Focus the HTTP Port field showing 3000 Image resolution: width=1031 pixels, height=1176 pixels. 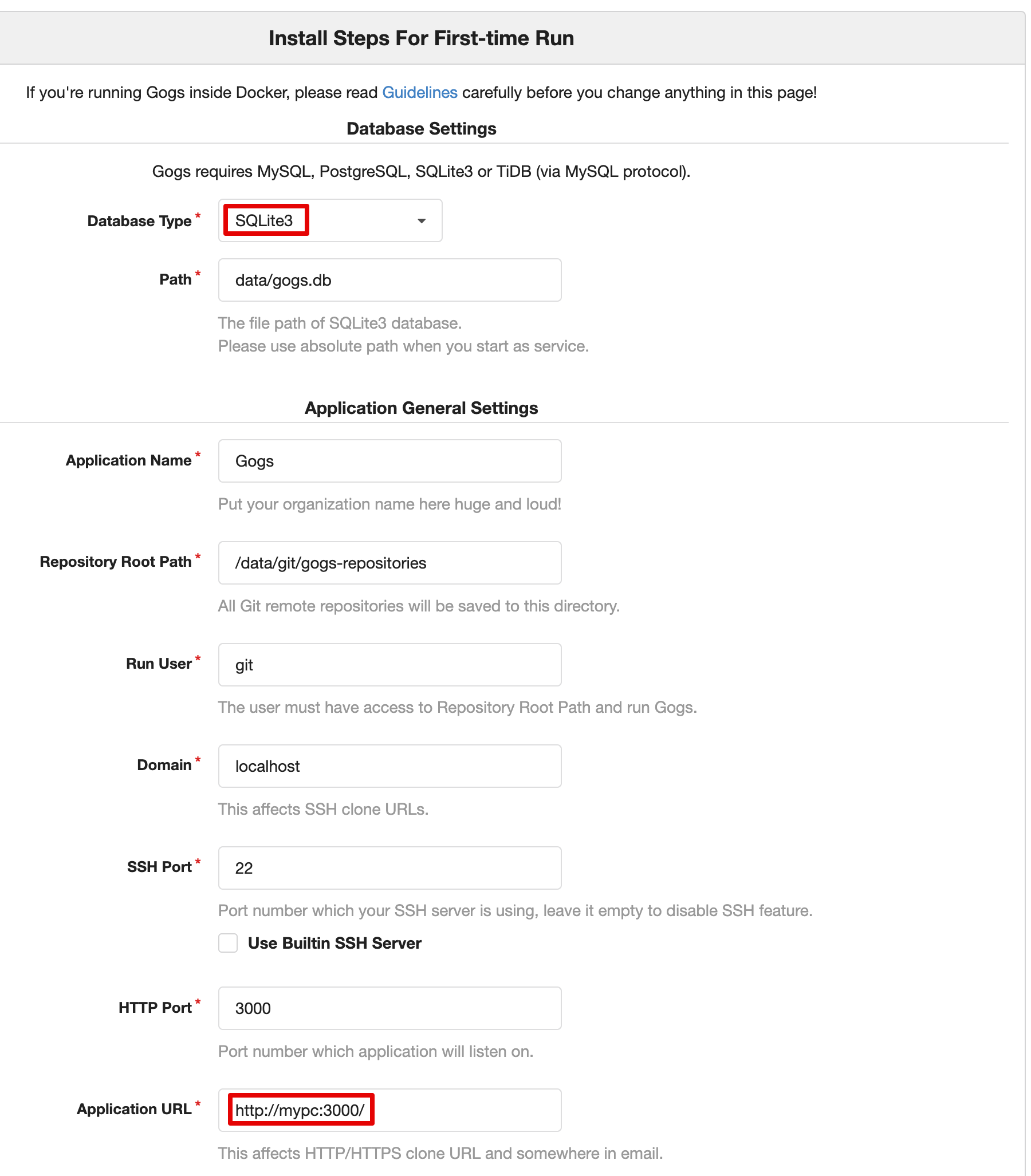coord(389,1009)
